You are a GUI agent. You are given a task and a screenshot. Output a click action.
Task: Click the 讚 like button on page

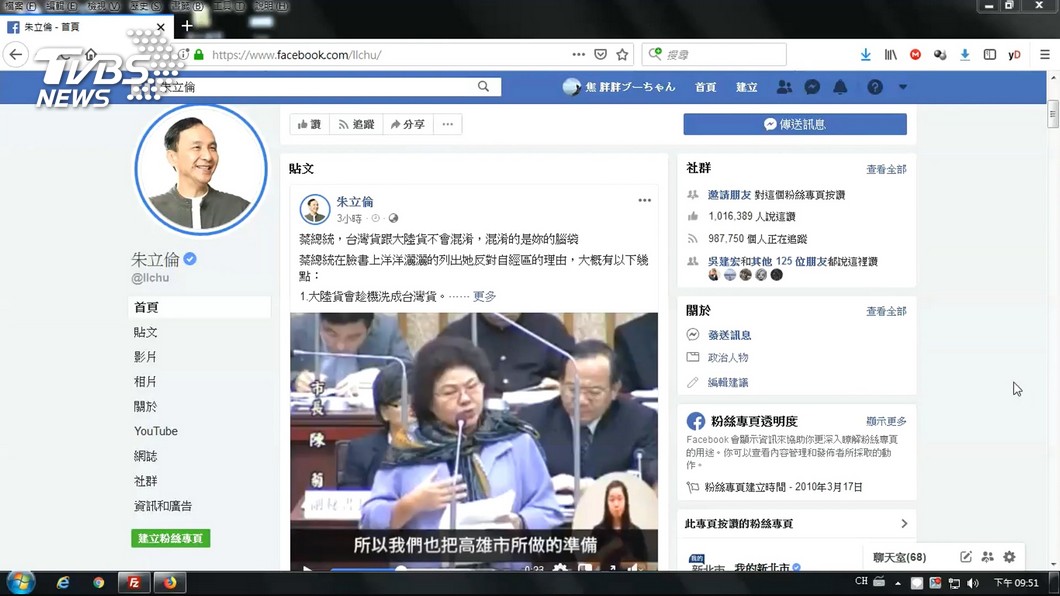coord(310,124)
